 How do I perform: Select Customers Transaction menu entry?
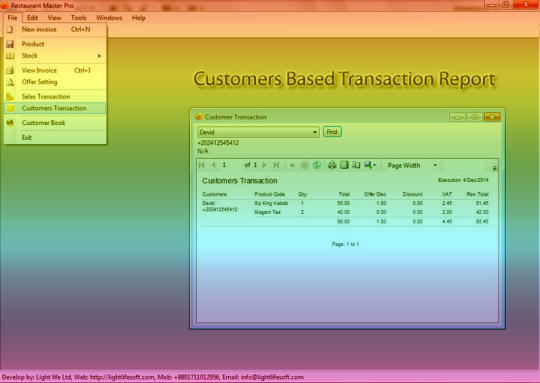[x=55, y=108]
